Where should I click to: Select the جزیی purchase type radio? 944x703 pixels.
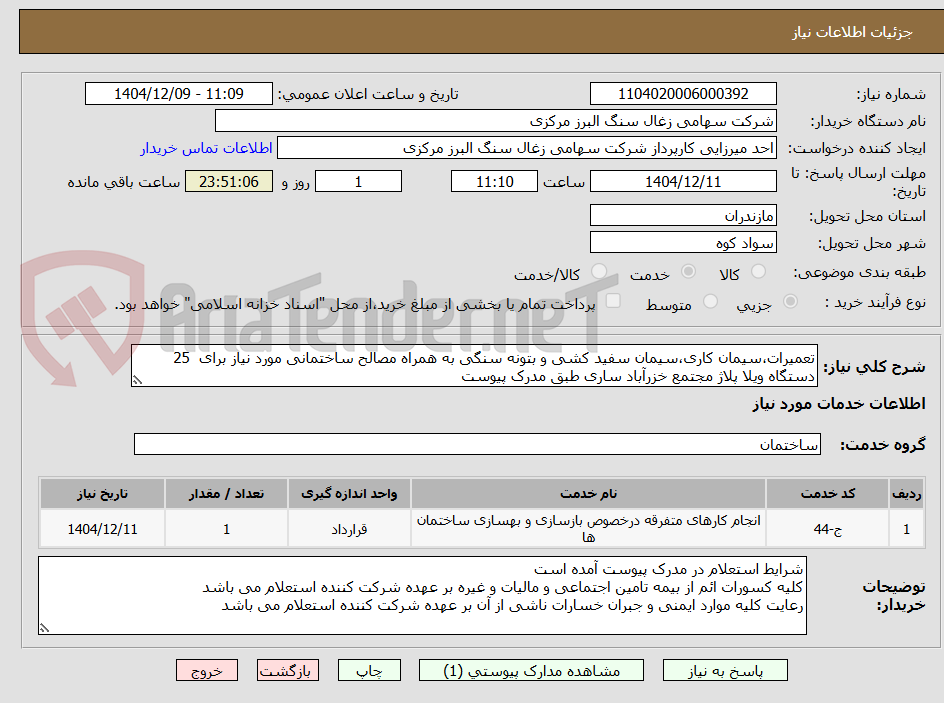coord(790,301)
